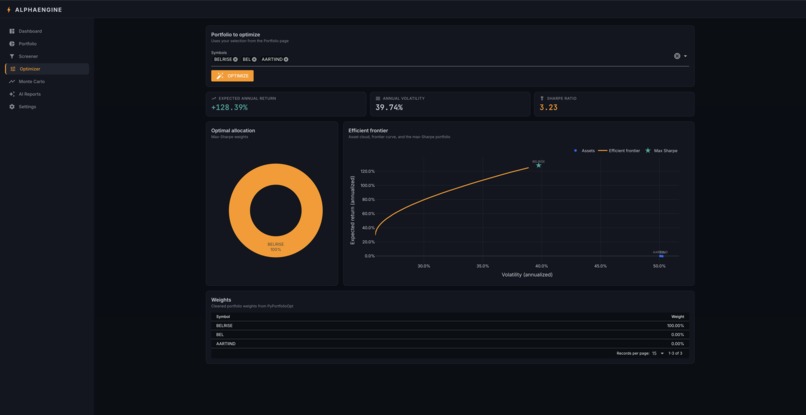Click the Volatility (annualized) axis label
Viewport: 806px width, 415px height.
pos(527,275)
